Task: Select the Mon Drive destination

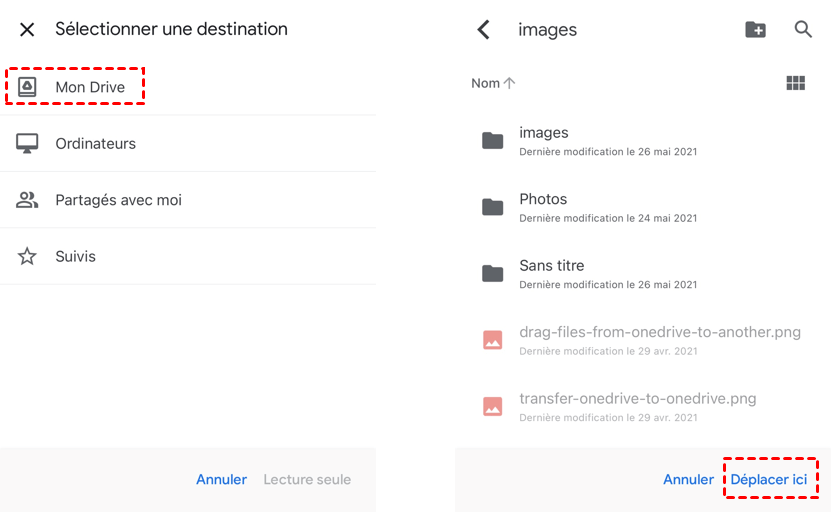Action: click(90, 87)
